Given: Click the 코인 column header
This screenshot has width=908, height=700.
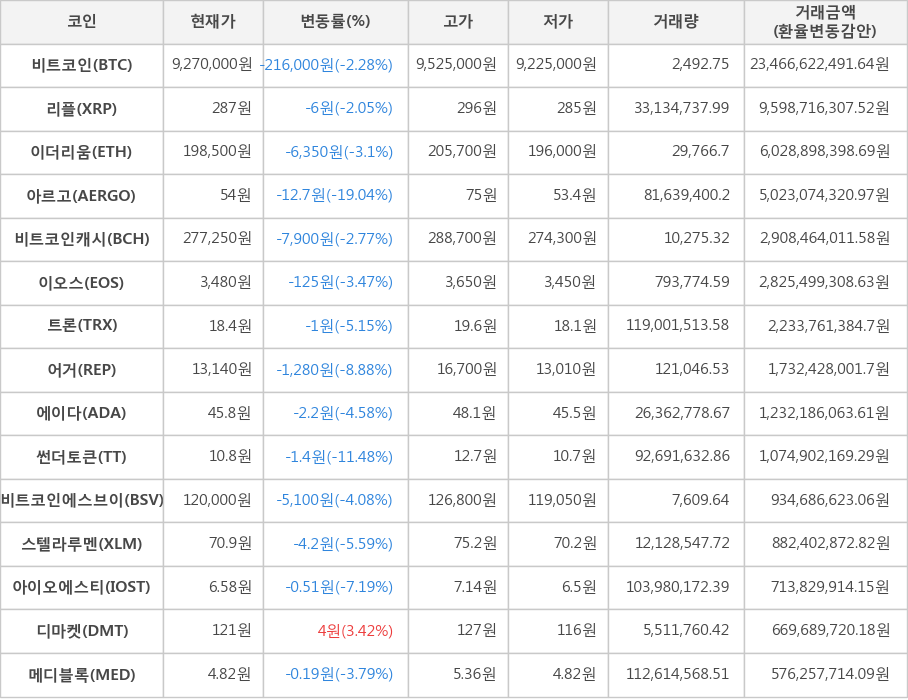Looking at the screenshot, I should (x=82, y=22).
